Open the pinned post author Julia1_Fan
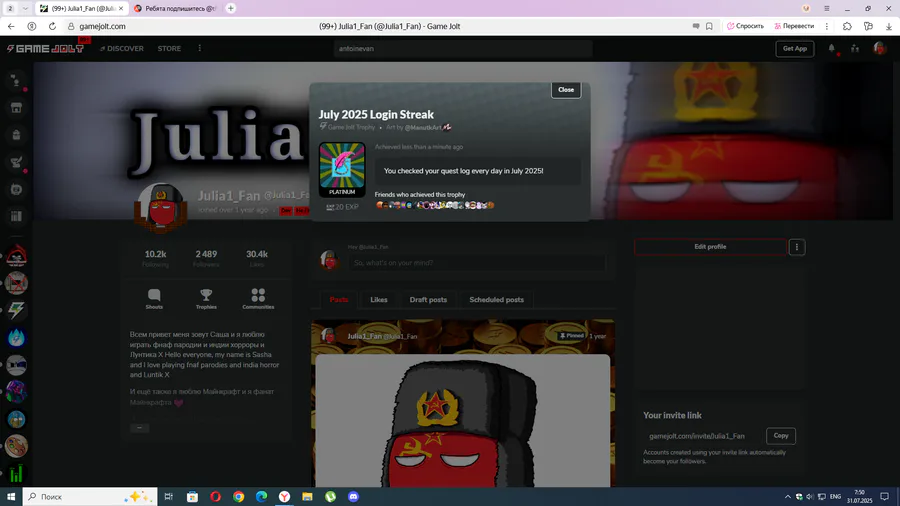The height and width of the screenshot is (506, 900). (364, 336)
